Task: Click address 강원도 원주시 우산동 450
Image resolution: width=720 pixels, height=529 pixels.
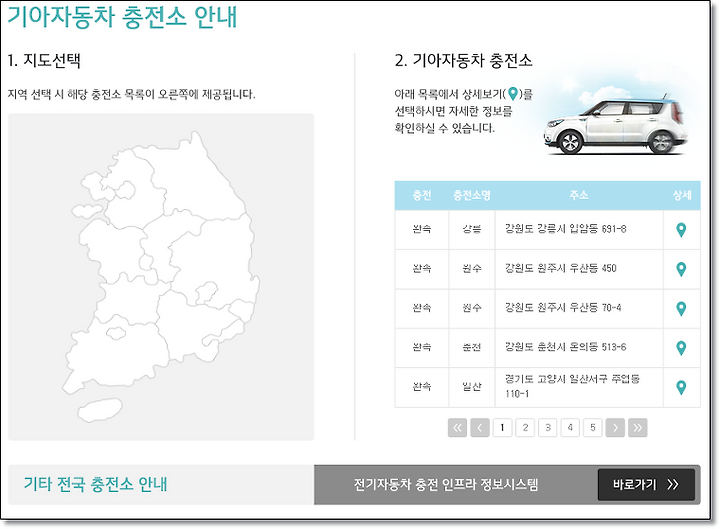Action: click(561, 268)
